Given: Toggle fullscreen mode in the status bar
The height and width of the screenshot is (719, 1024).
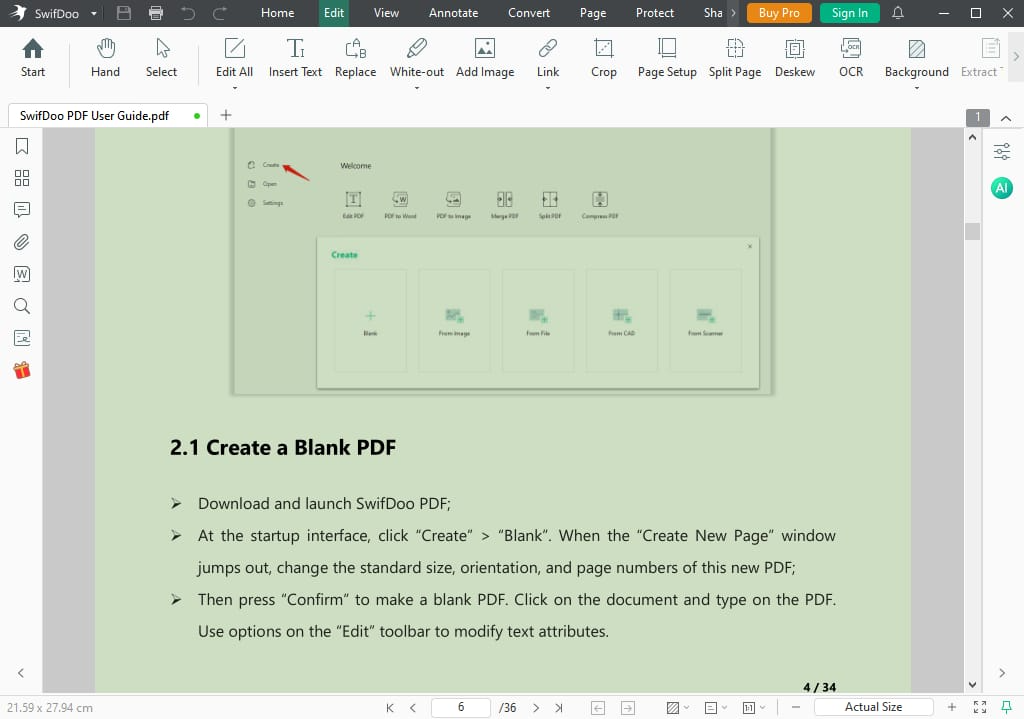Looking at the screenshot, I should click(x=979, y=707).
